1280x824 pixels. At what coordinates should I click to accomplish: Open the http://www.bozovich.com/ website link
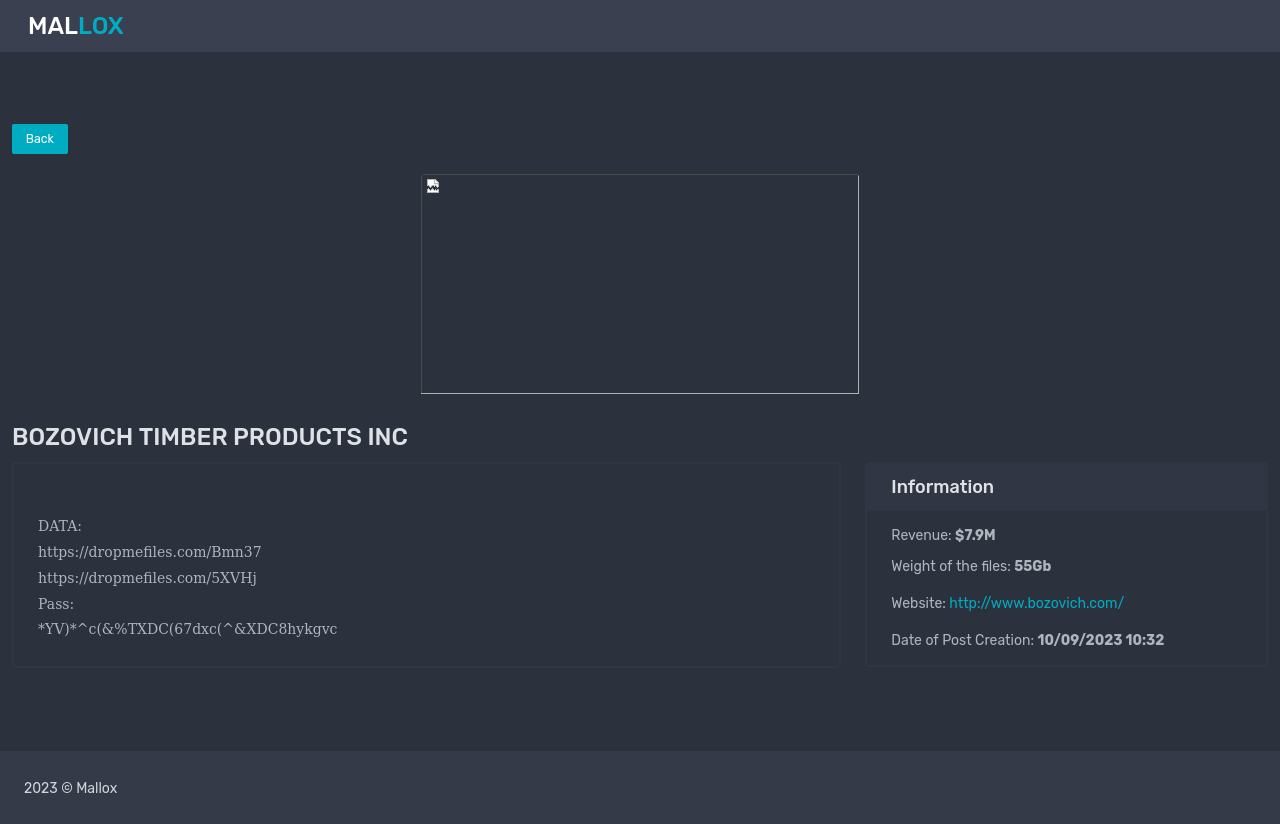1036,603
